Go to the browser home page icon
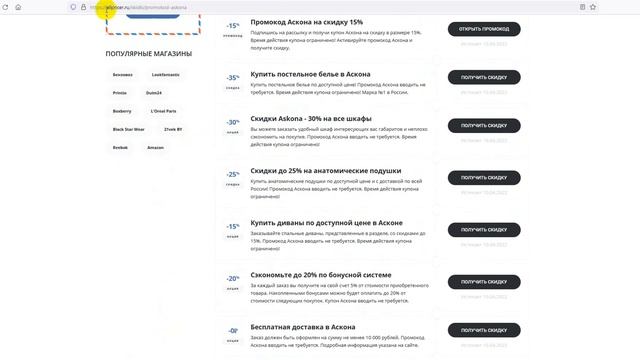The height and width of the screenshot is (360, 640). tap(18, 7)
